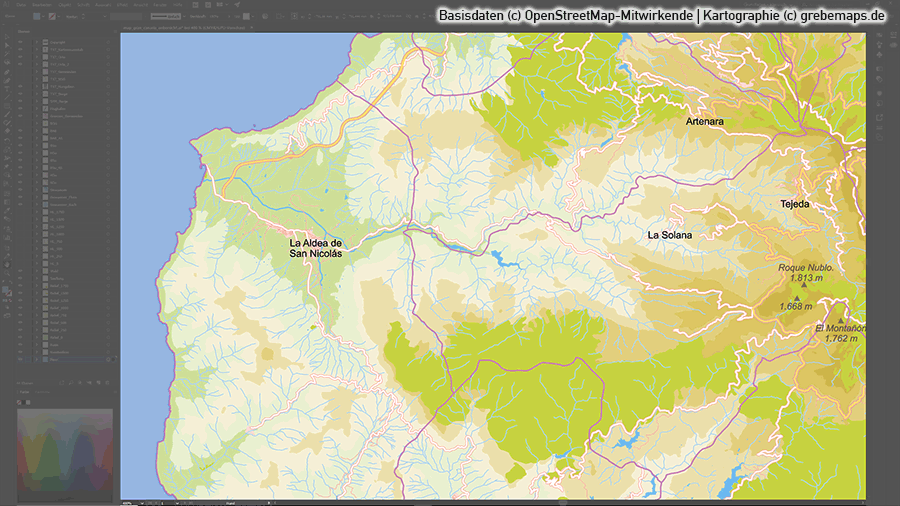
Task: Toggle the eye icon of the bottom Meer layer
Action: pos(19,359)
